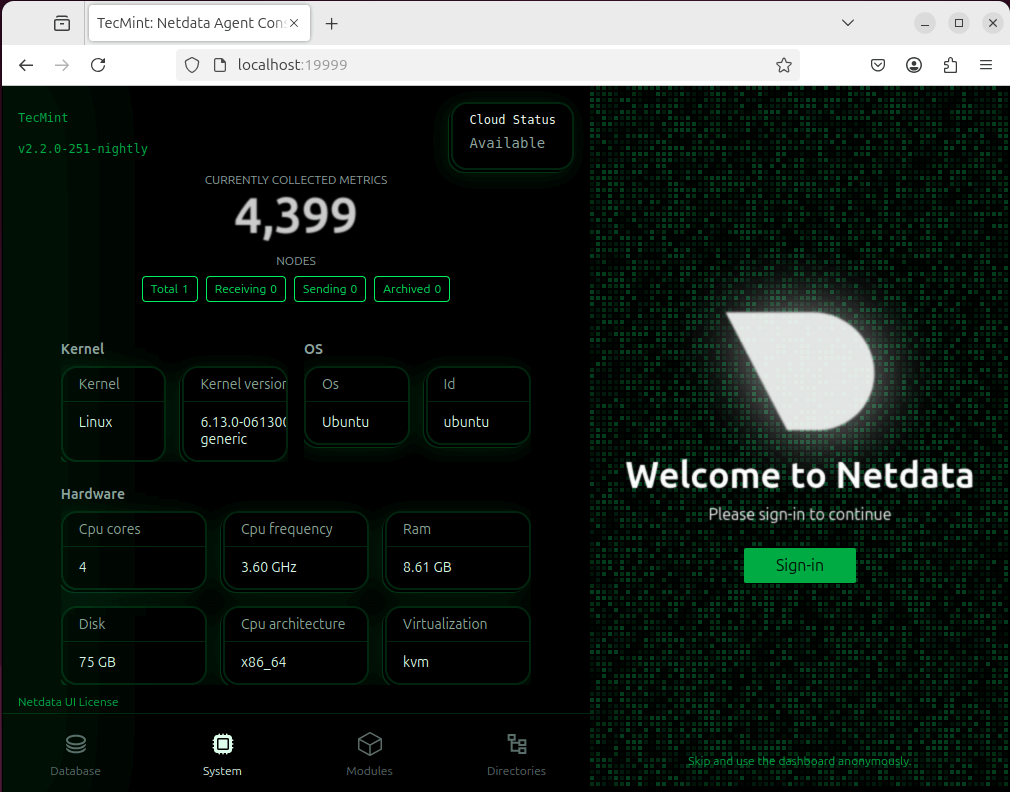1010x792 pixels.
Task: Skip and use the dashboard anonymously
Action: point(799,761)
